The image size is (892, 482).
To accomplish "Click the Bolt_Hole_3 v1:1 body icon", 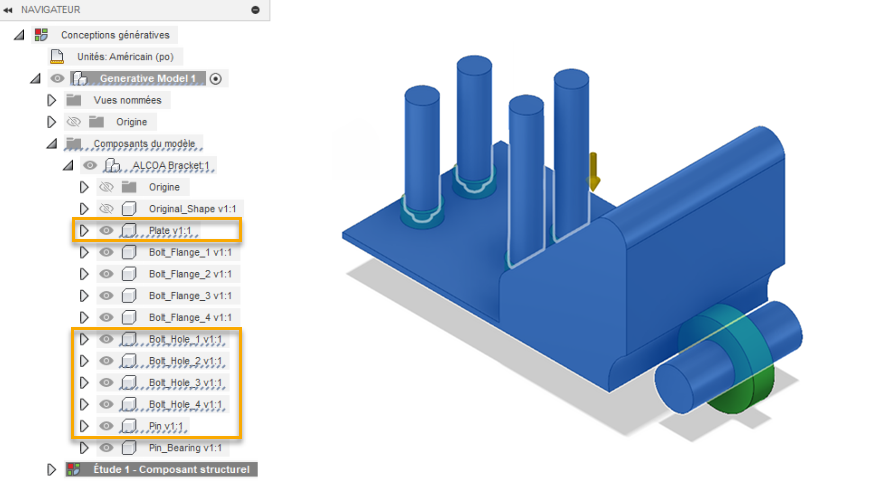I will (129, 382).
